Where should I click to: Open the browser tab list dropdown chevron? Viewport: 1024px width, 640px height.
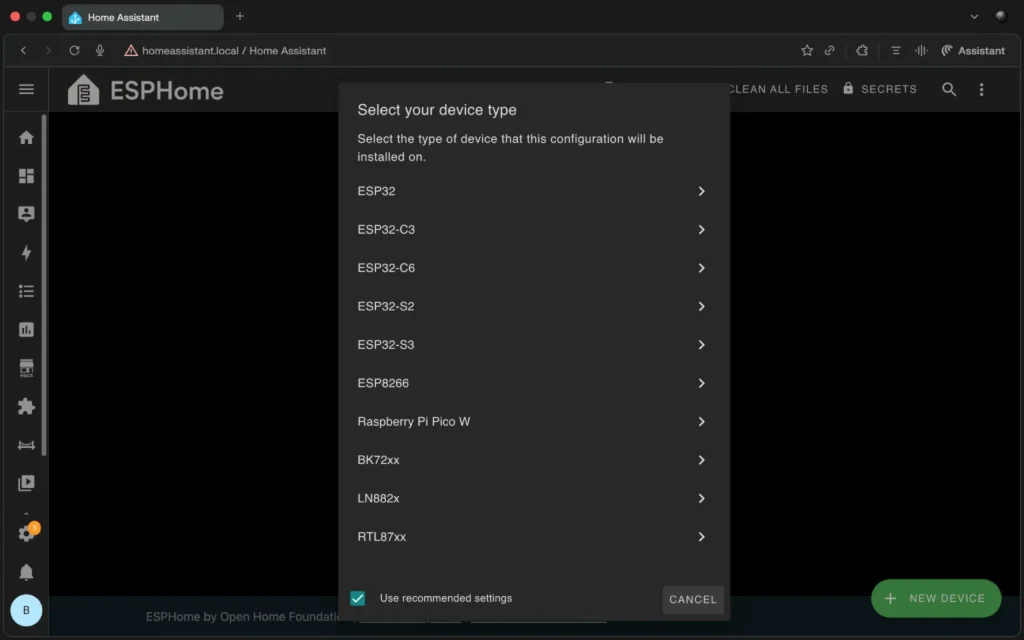[x=974, y=17]
